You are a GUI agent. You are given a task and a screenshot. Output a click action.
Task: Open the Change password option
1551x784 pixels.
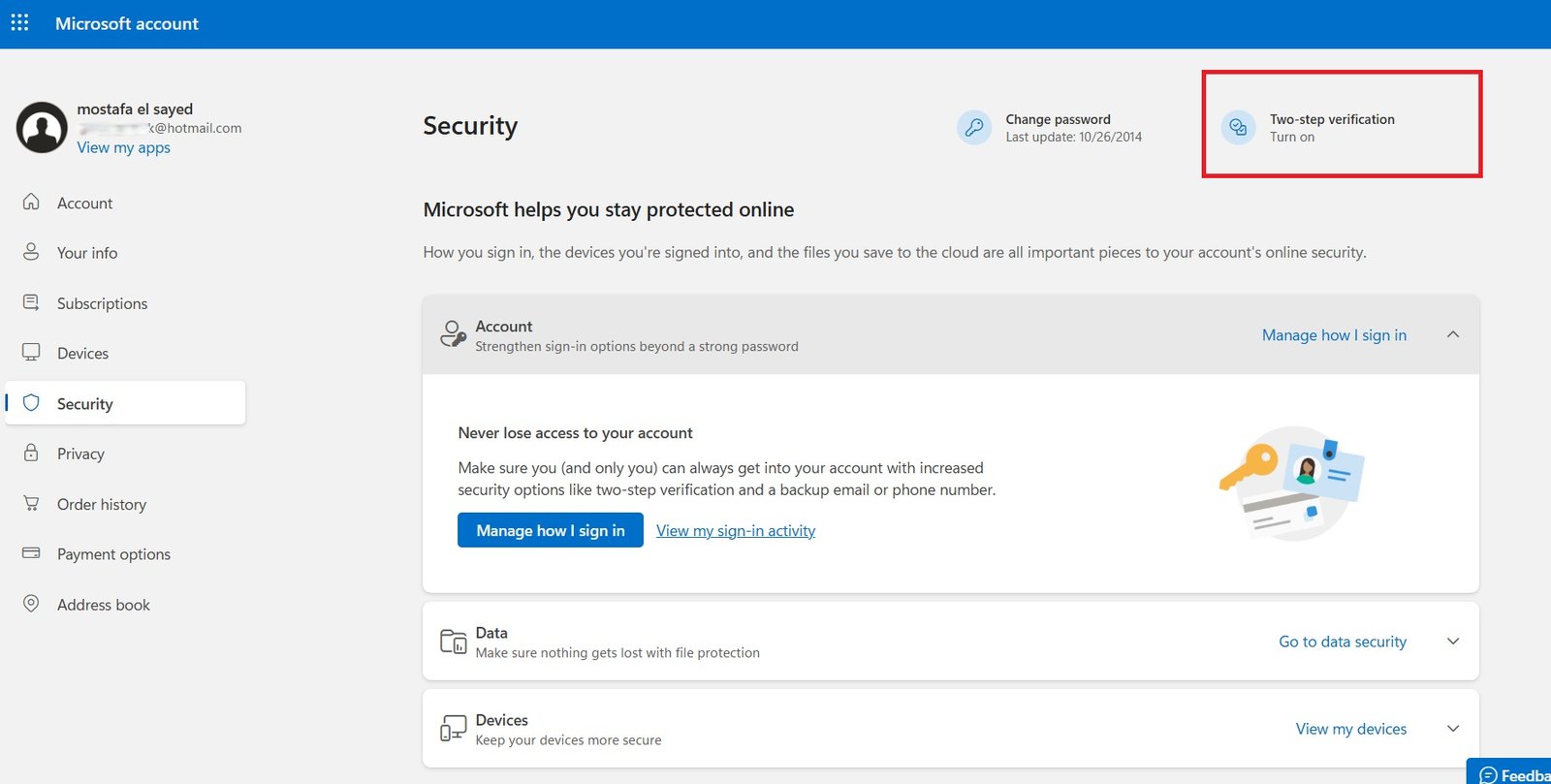1051,127
